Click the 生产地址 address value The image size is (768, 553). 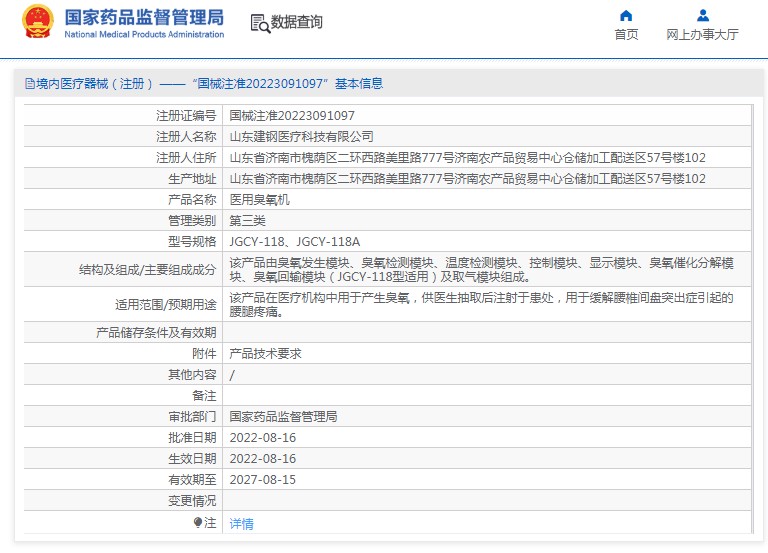(467, 179)
